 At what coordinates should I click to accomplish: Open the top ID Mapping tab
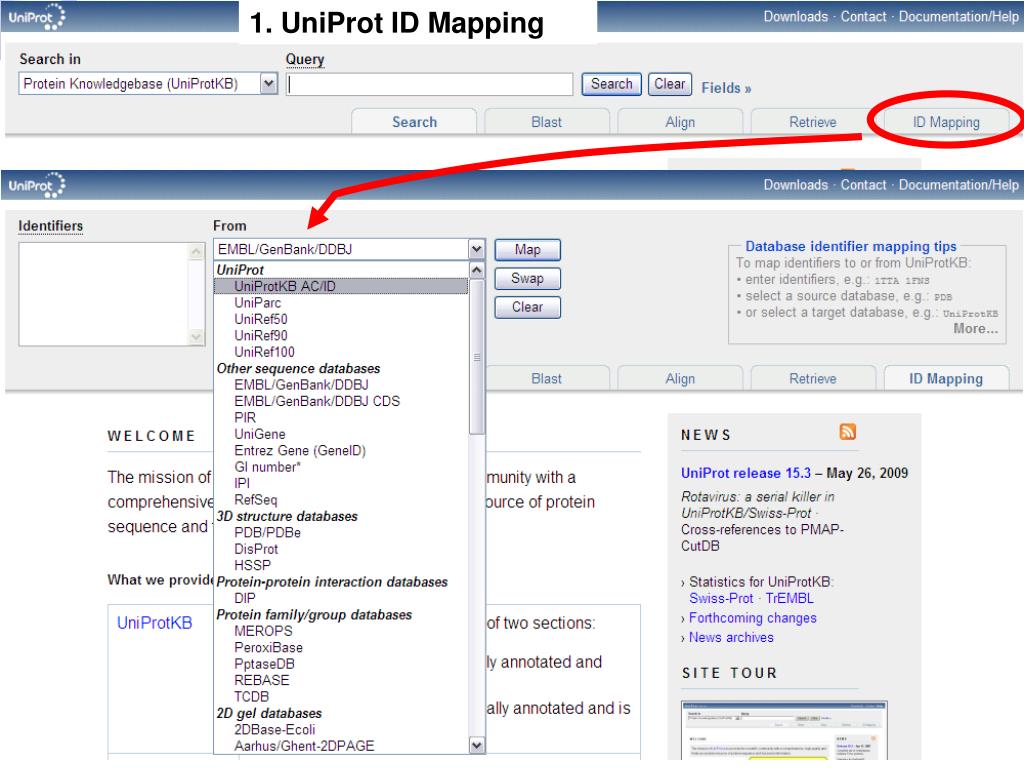point(946,122)
